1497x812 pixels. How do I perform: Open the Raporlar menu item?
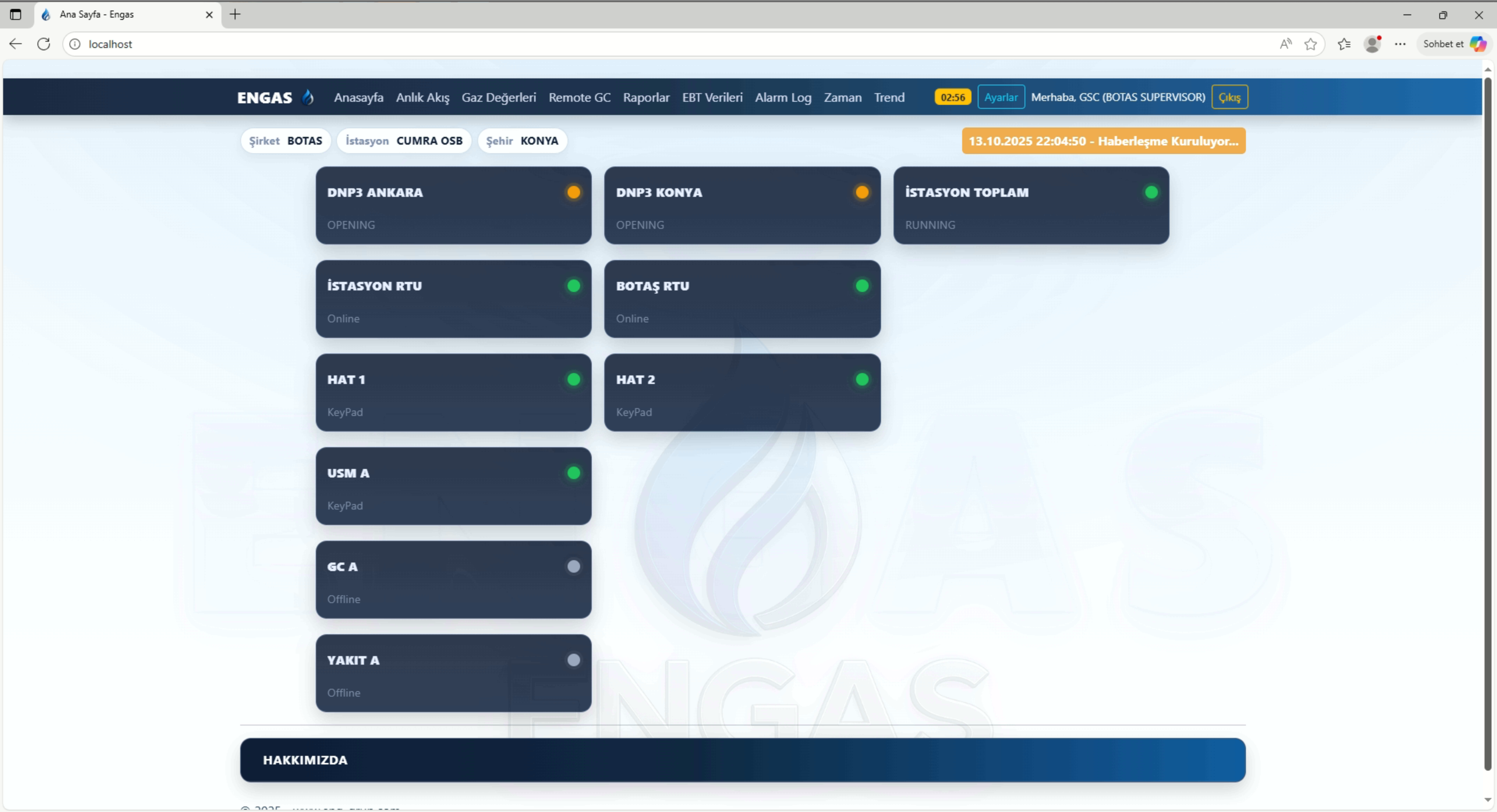pos(646,97)
